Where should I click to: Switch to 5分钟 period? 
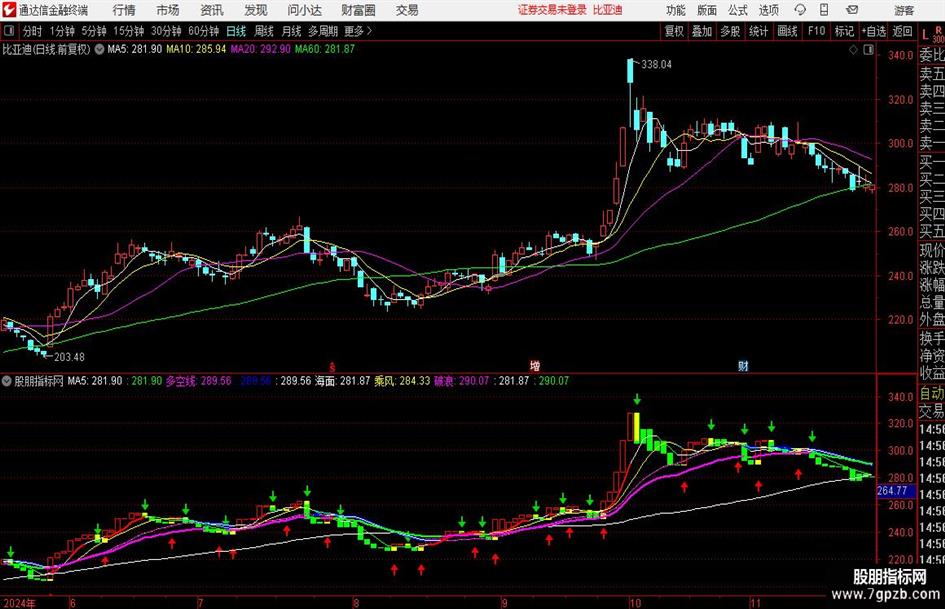tap(94, 31)
